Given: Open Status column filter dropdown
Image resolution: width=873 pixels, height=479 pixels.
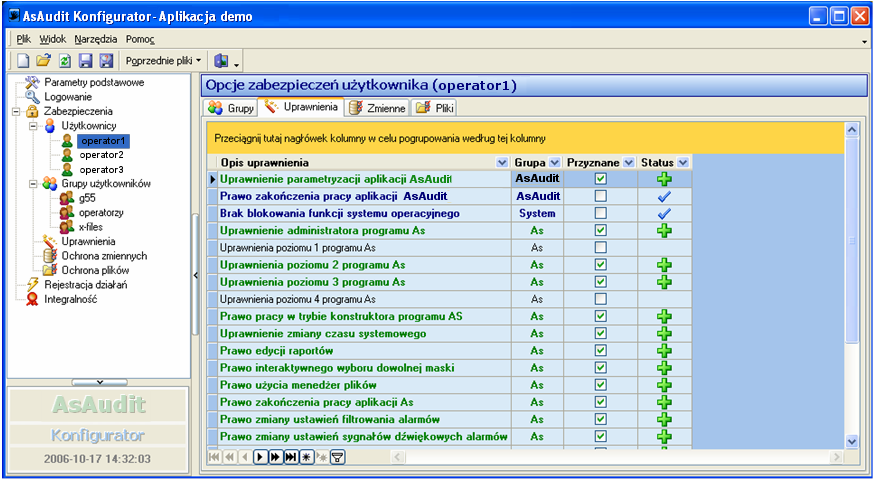Looking at the screenshot, I should pos(683,163).
